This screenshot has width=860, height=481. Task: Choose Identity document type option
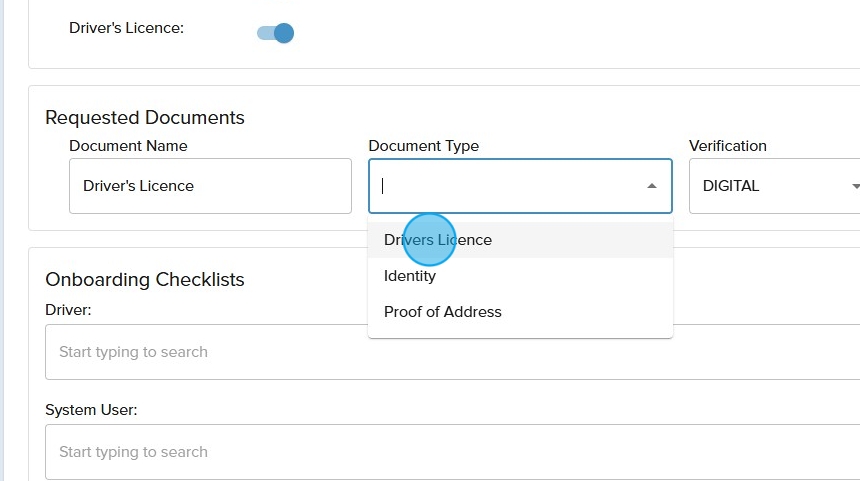[410, 276]
